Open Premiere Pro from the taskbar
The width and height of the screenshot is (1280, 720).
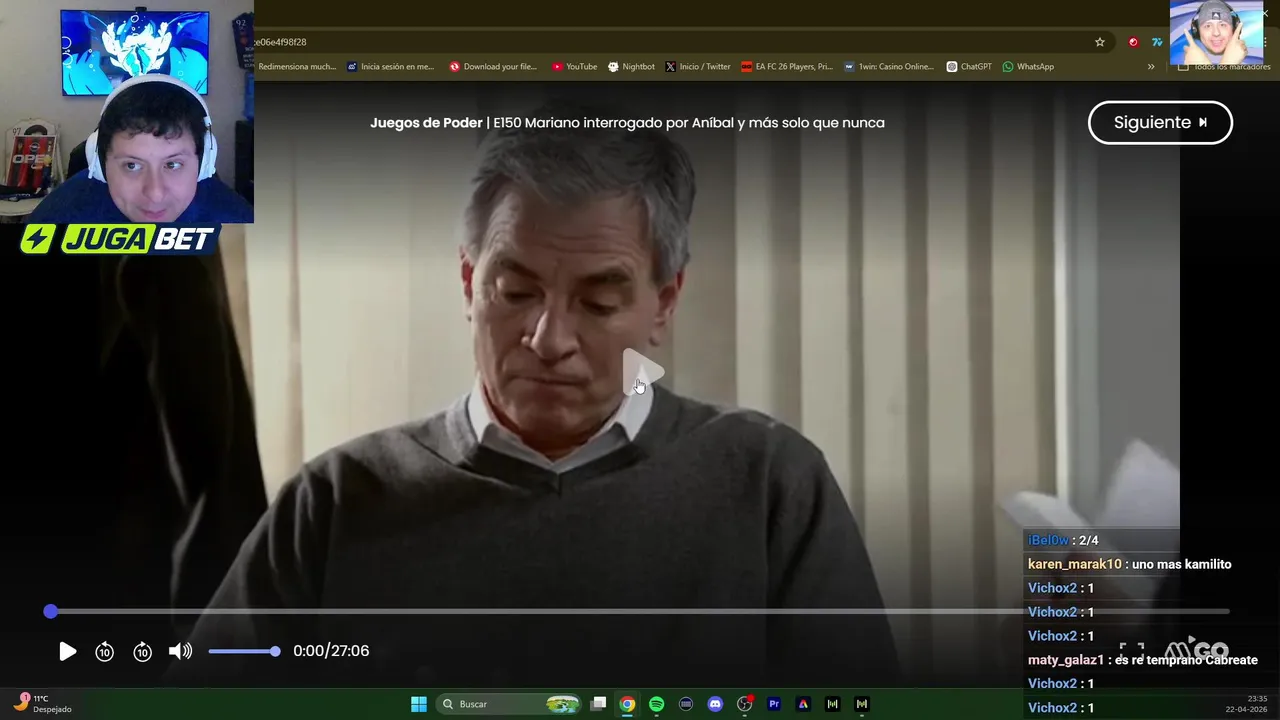[x=774, y=704]
